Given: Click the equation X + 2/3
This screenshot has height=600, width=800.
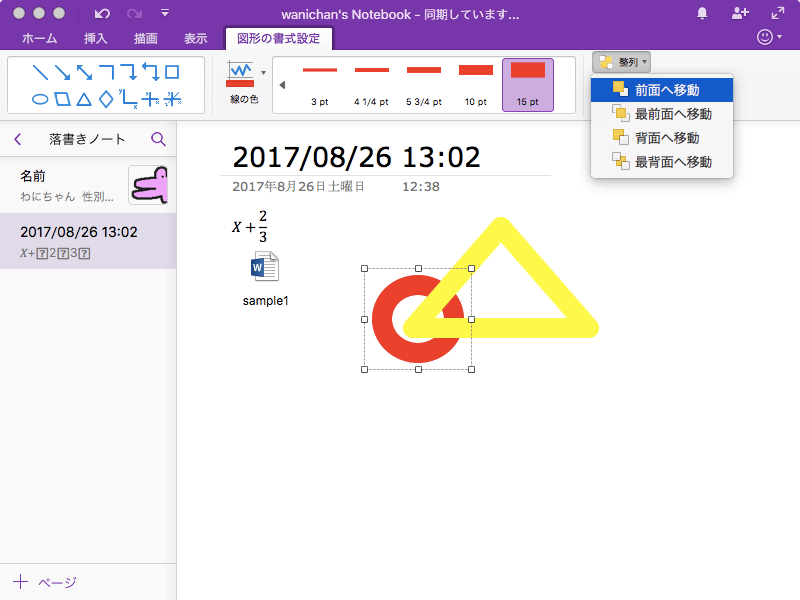Looking at the screenshot, I should point(250,226).
